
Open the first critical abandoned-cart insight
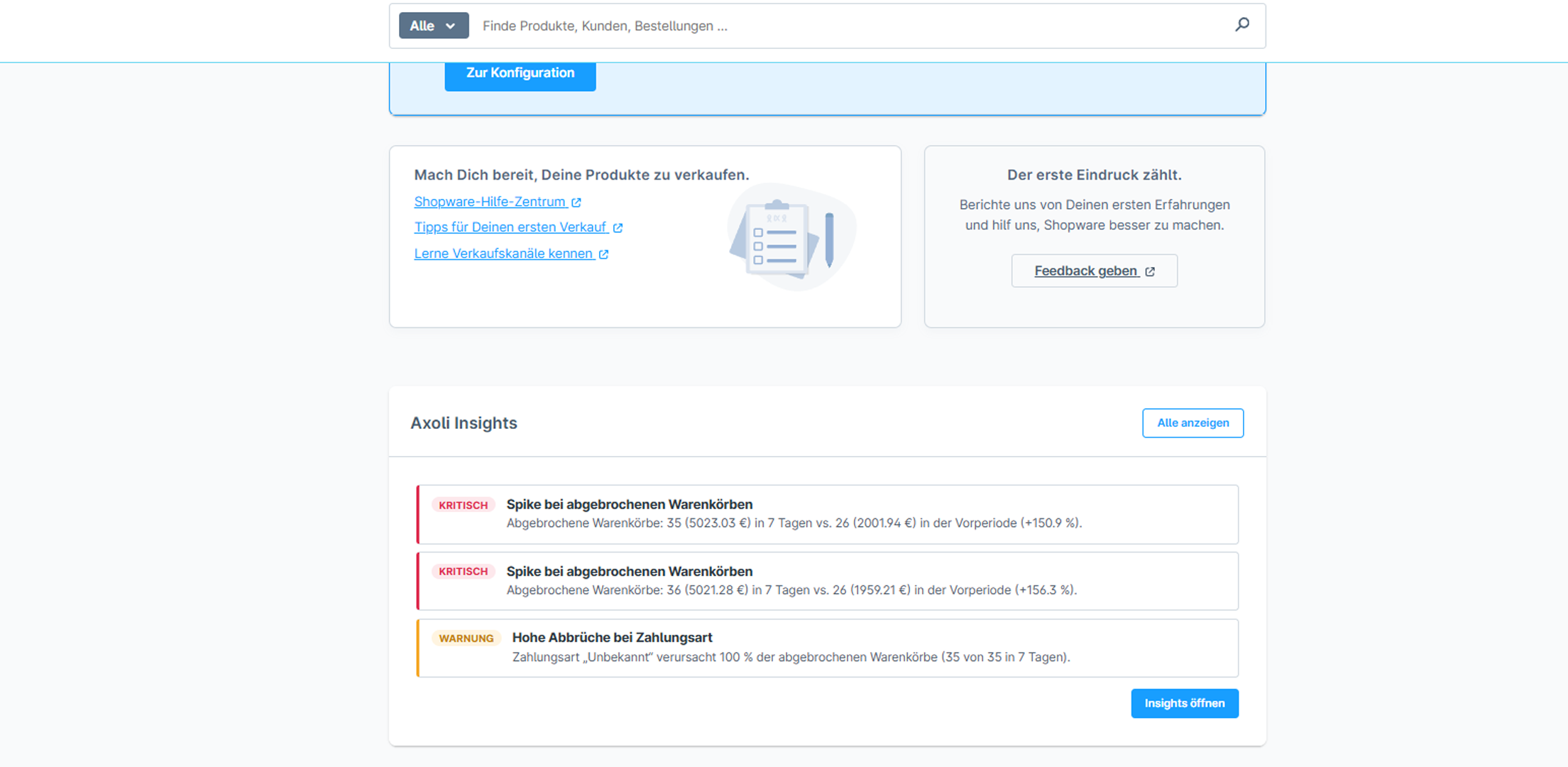tap(827, 514)
